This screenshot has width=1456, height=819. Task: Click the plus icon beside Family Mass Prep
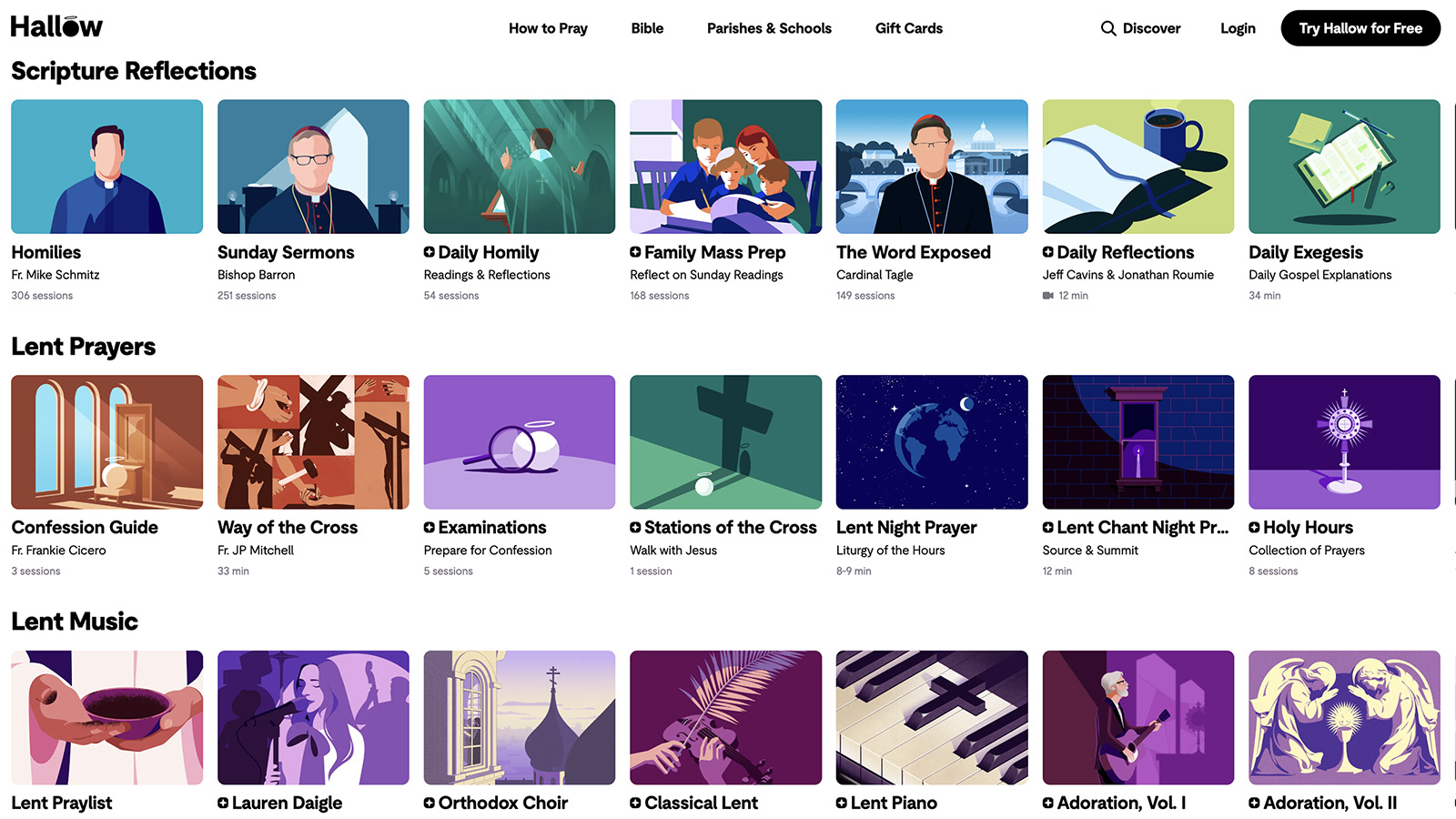pos(636,252)
